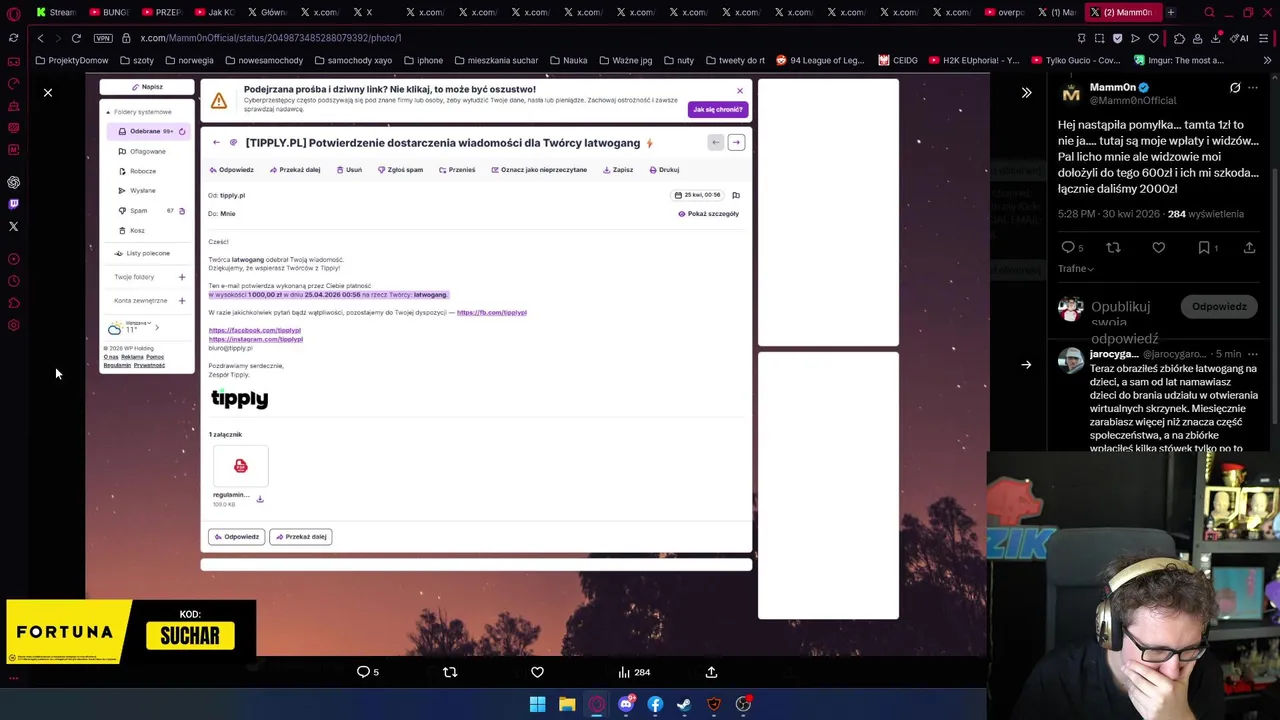This screenshot has height=720, width=1280.
Task: Open MammOn profile avatar in tweet
Action: [x=1071, y=94]
